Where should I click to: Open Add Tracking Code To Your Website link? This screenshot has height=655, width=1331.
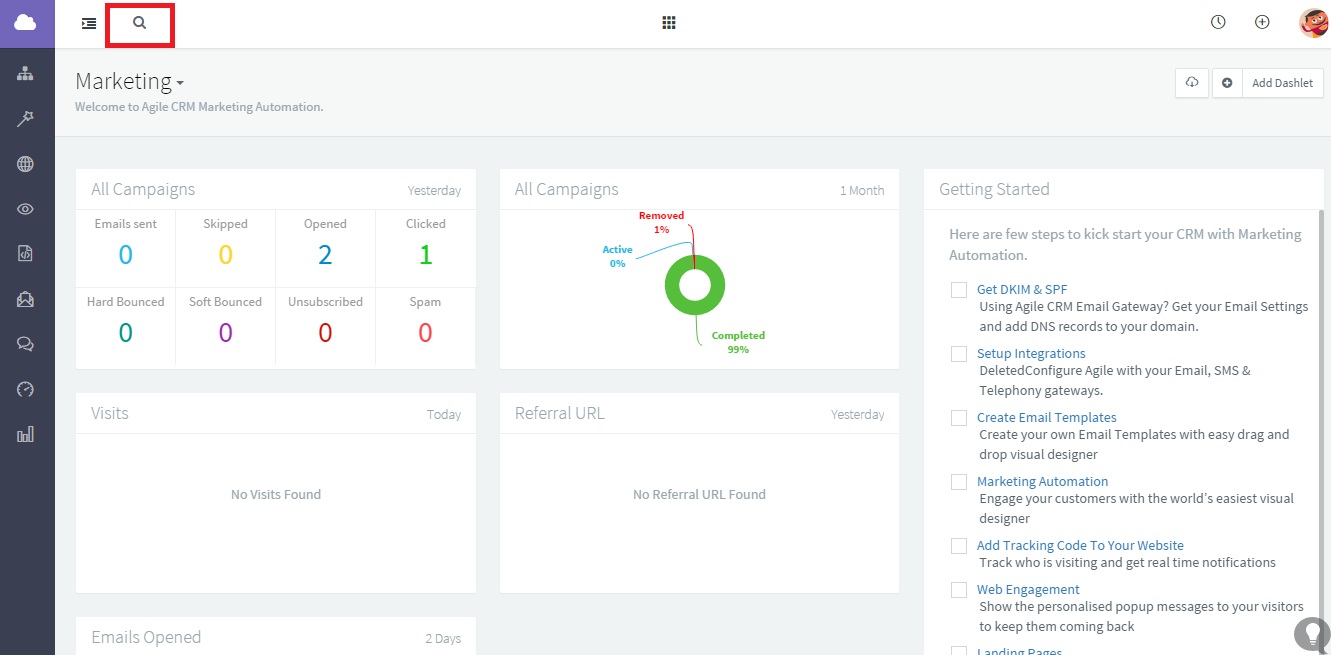click(x=1080, y=546)
